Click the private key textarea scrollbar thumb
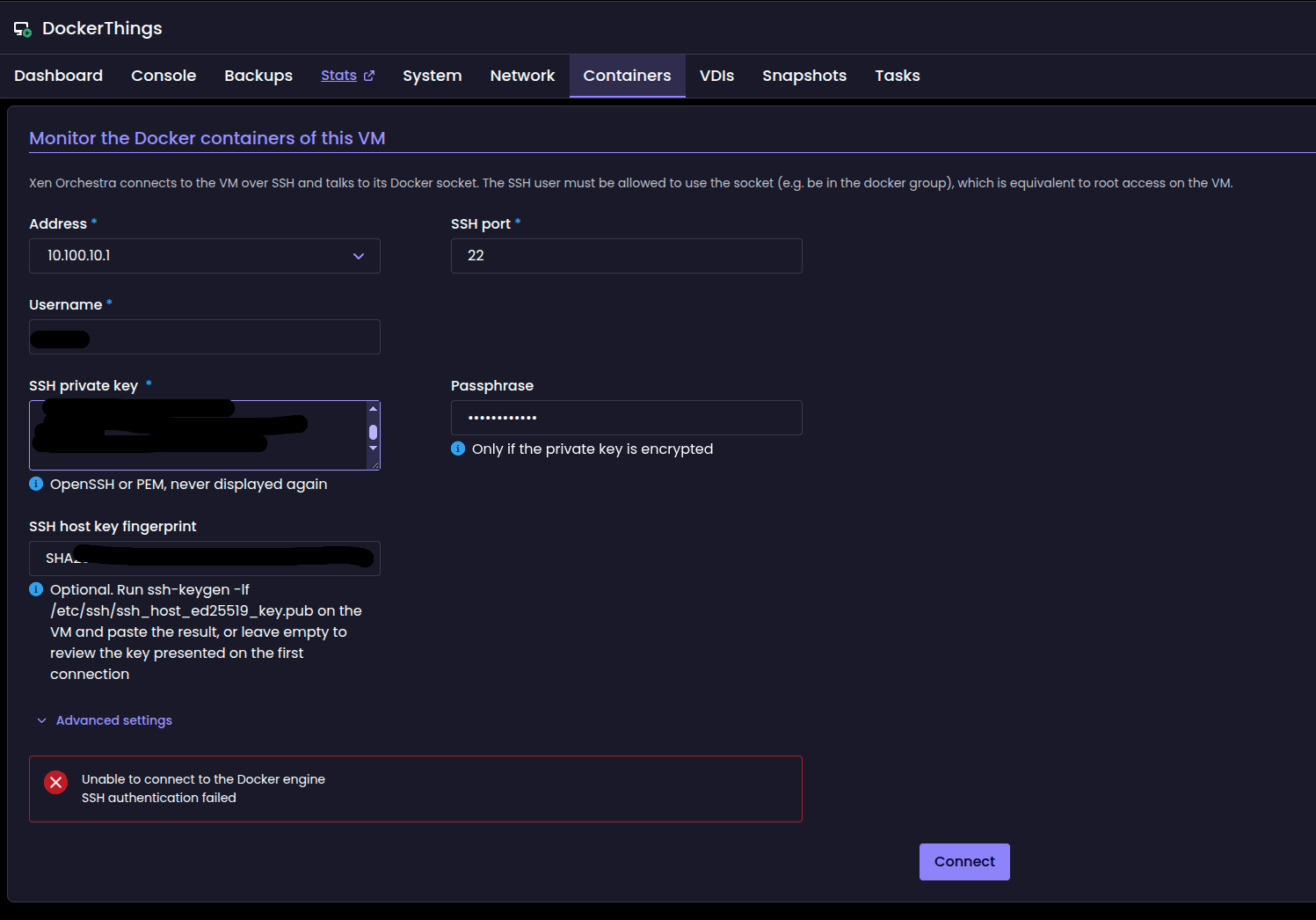1316x920 pixels. point(373,432)
